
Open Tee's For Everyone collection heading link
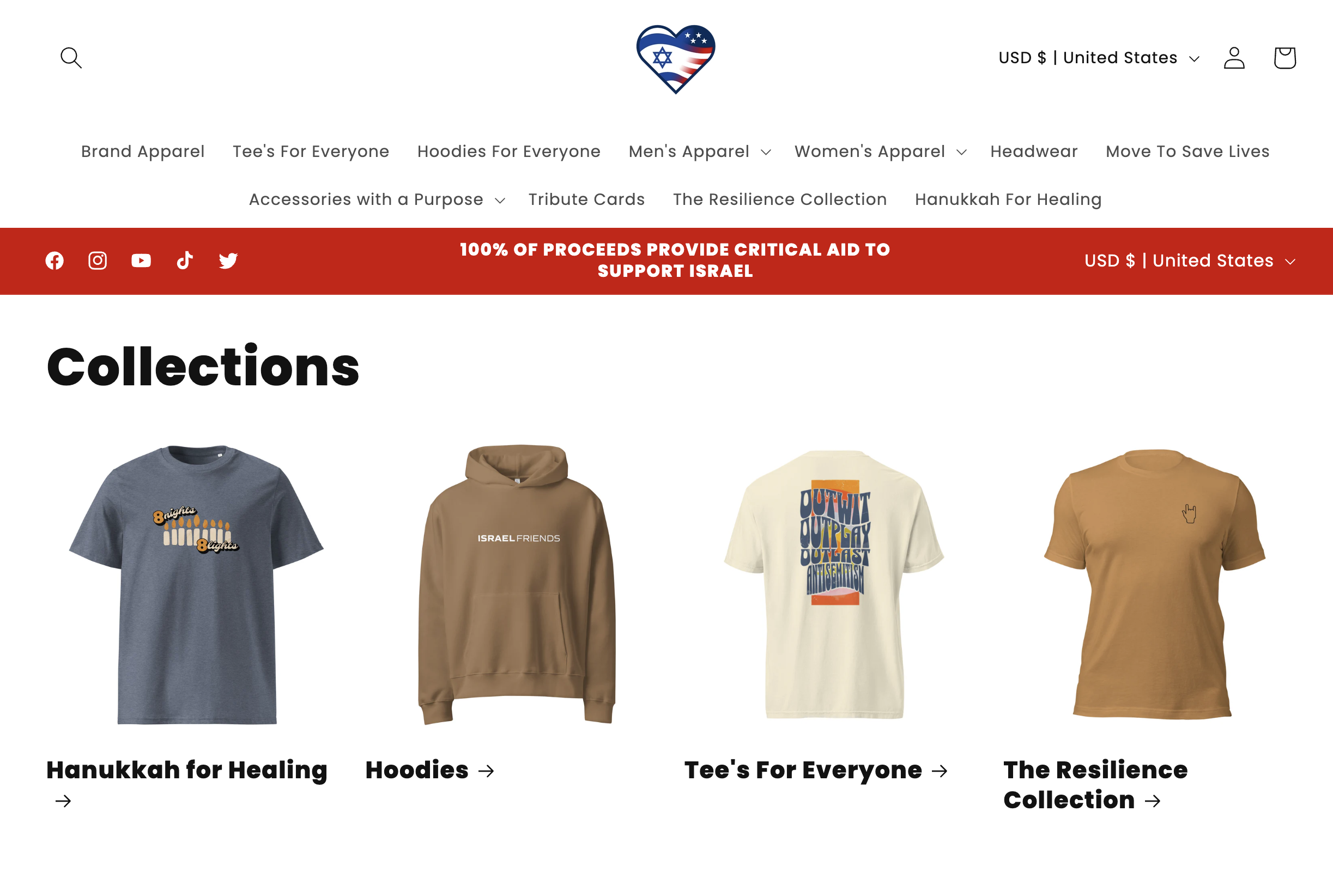coord(816,770)
